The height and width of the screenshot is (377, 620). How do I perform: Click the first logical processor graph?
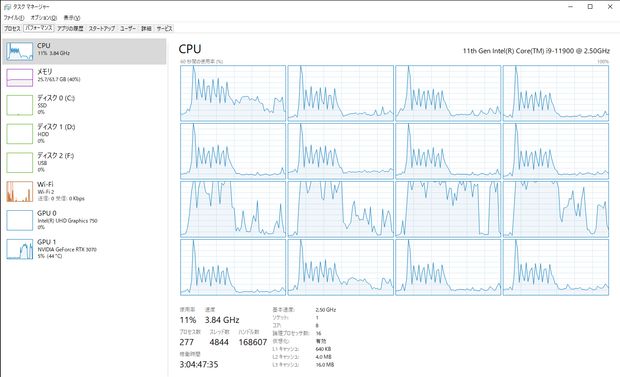pos(233,93)
